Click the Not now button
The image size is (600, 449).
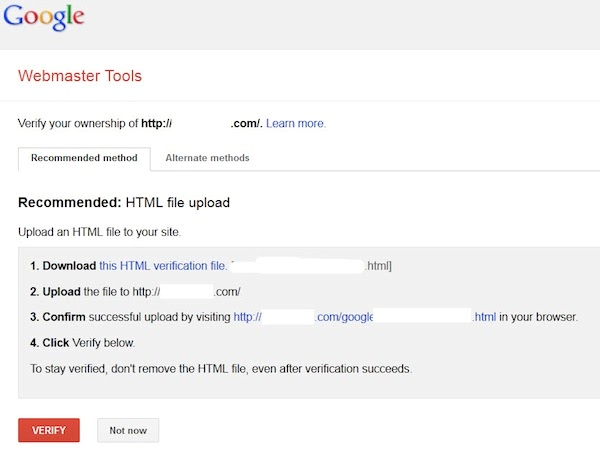(128, 430)
